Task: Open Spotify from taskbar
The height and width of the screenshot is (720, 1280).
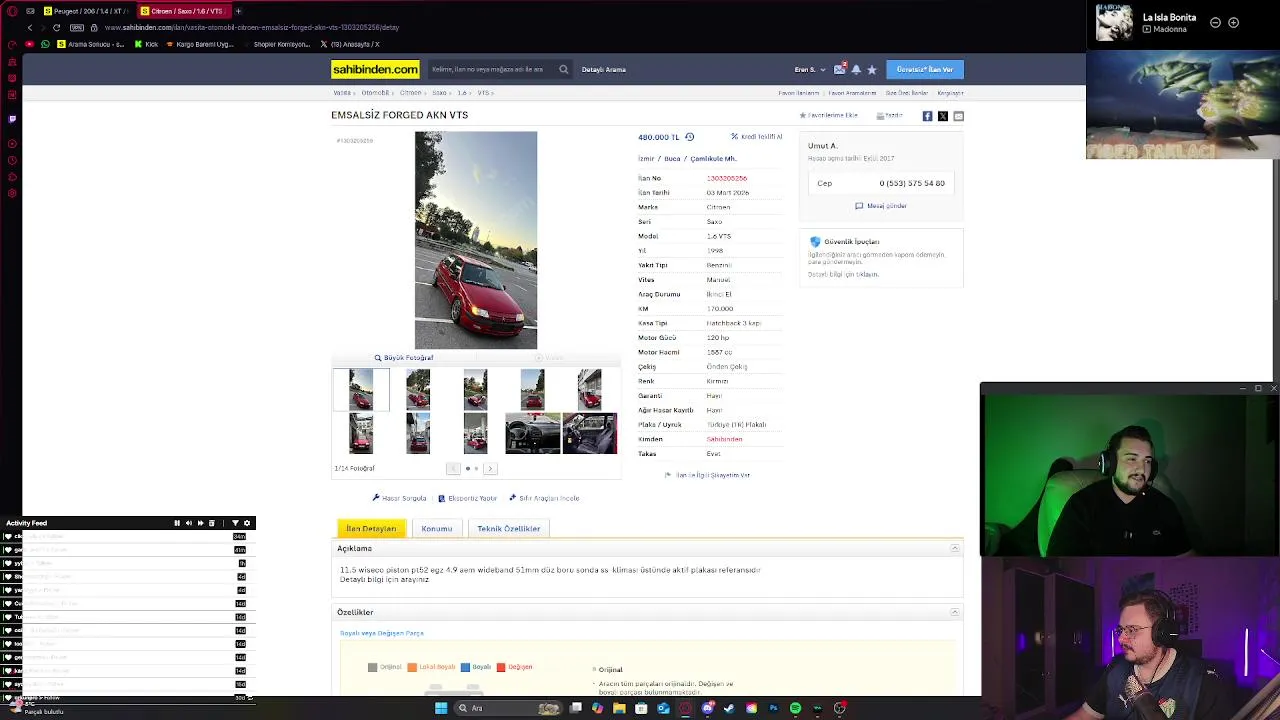Action: [x=795, y=708]
